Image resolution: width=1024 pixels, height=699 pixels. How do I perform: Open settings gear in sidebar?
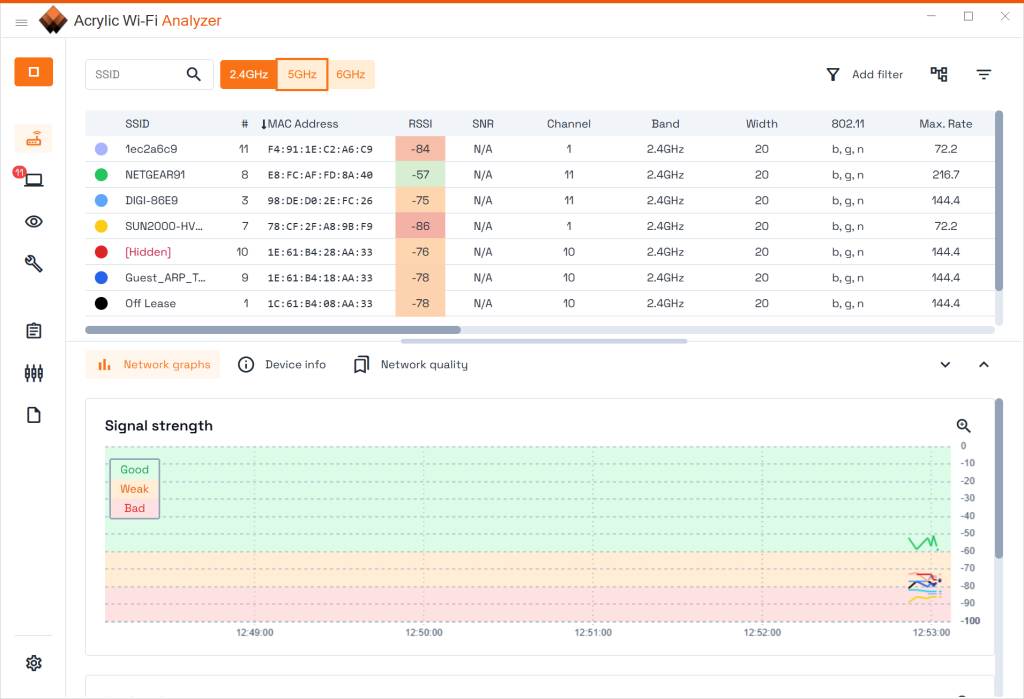pyautogui.click(x=34, y=663)
